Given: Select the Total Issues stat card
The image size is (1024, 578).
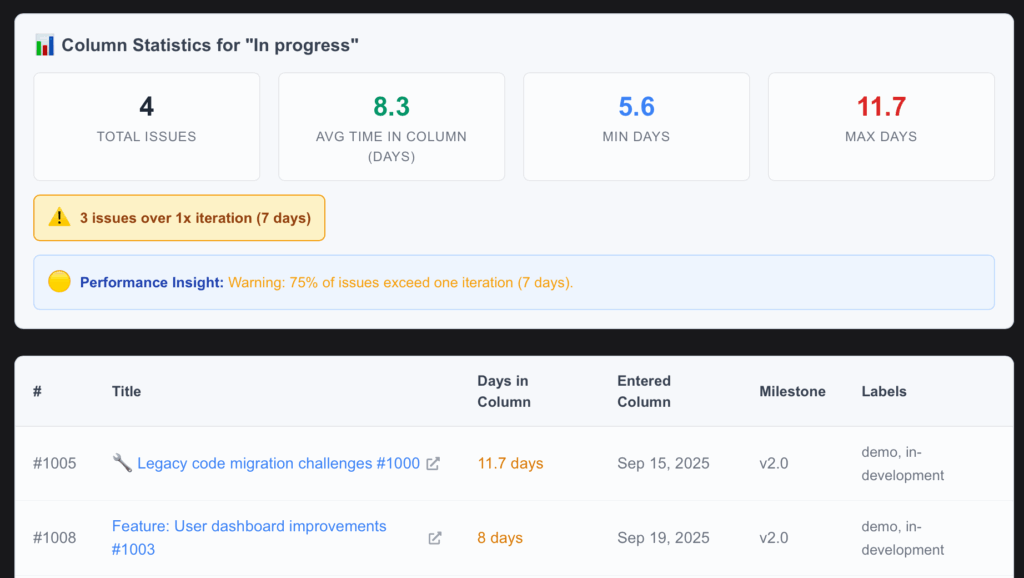Looking at the screenshot, I should [147, 126].
